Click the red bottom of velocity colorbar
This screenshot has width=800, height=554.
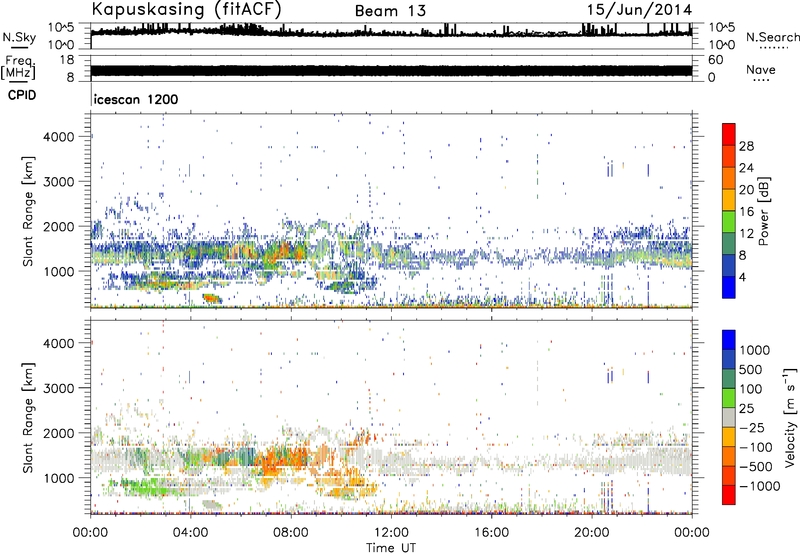[729, 495]
